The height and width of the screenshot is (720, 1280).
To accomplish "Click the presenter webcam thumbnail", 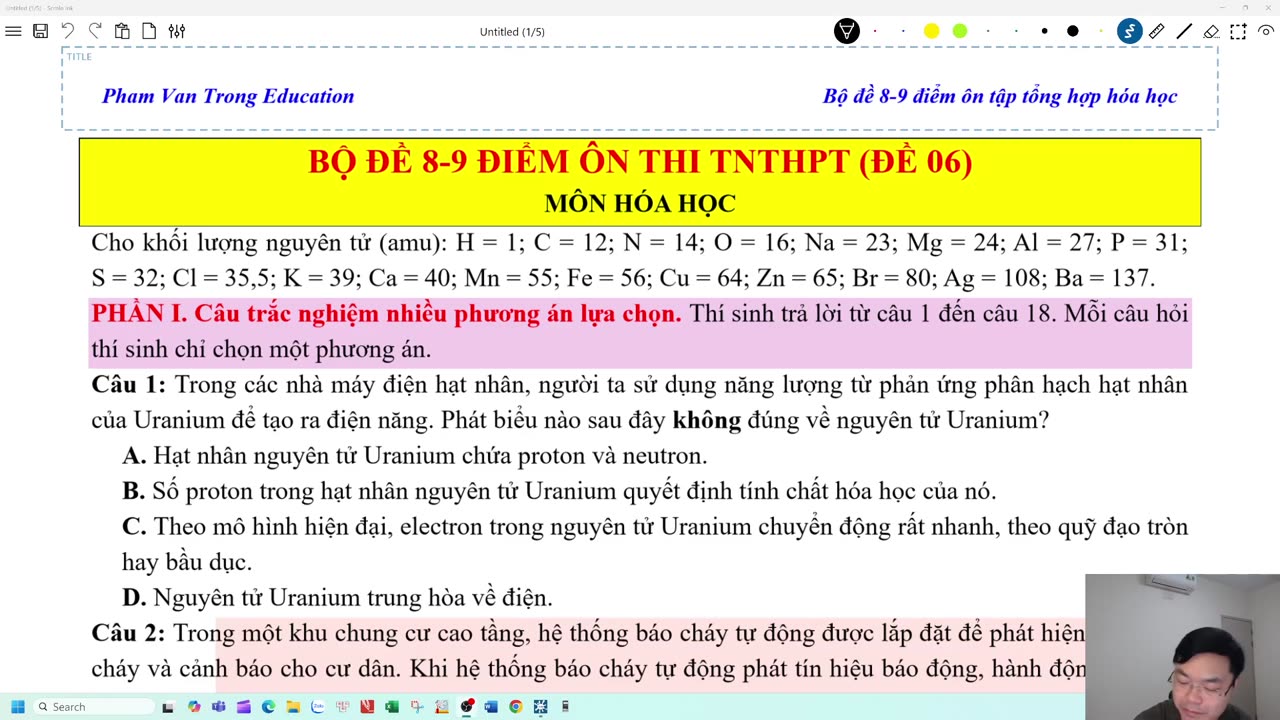I will click(x=1182, y=647).
